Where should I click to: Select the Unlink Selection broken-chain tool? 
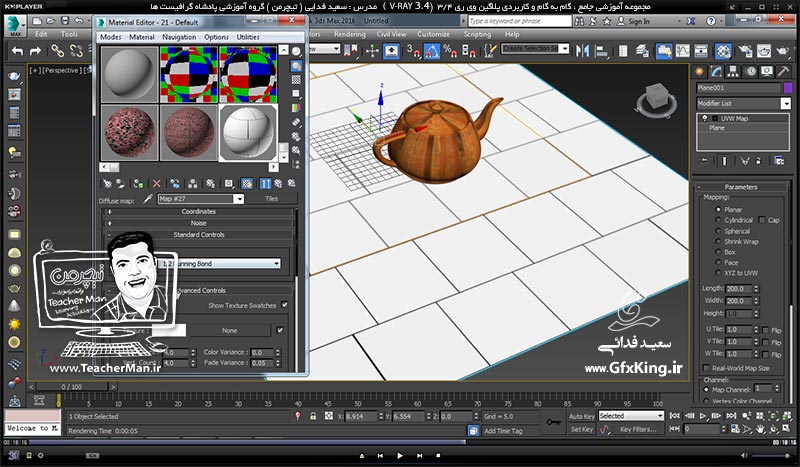click(x=77, y=51)
